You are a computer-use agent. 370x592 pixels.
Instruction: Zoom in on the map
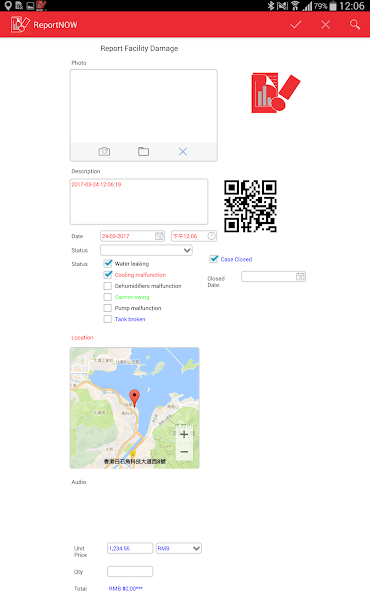pos(184,434)
